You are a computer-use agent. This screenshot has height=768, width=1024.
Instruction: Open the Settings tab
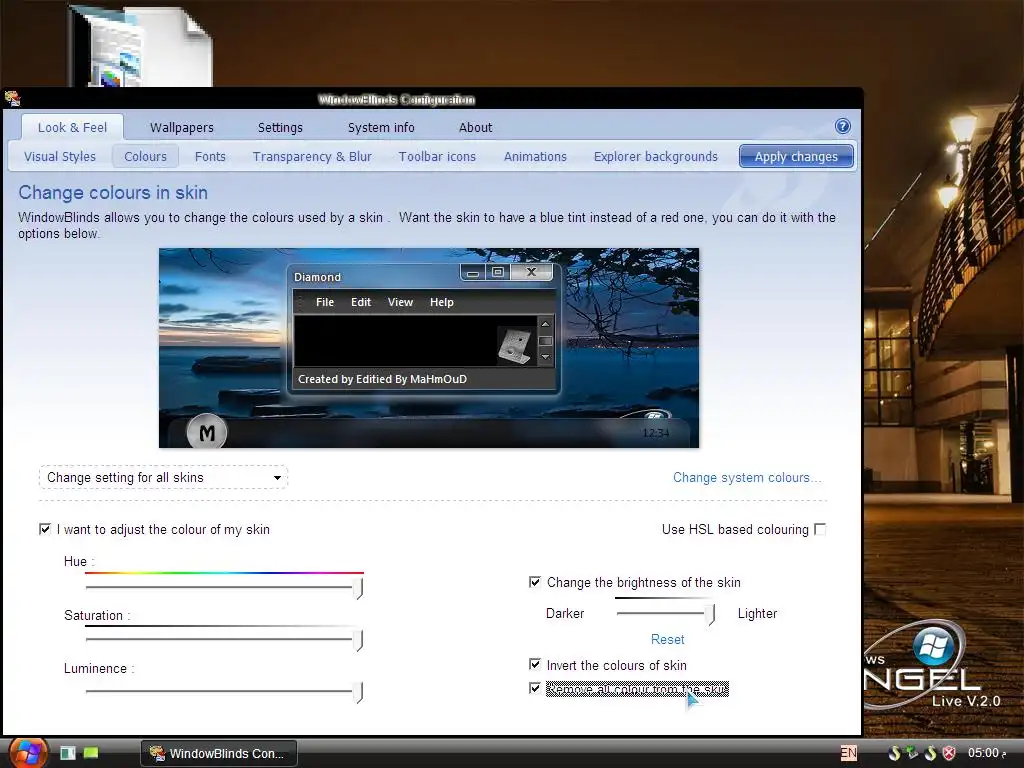pyautogui.click(x=280, y=127)
